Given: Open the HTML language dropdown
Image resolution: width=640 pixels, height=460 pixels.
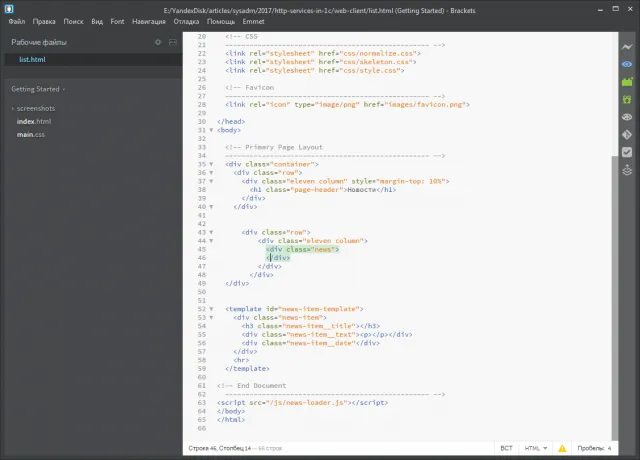Looking at the screenshot, I should coord(536,448).
